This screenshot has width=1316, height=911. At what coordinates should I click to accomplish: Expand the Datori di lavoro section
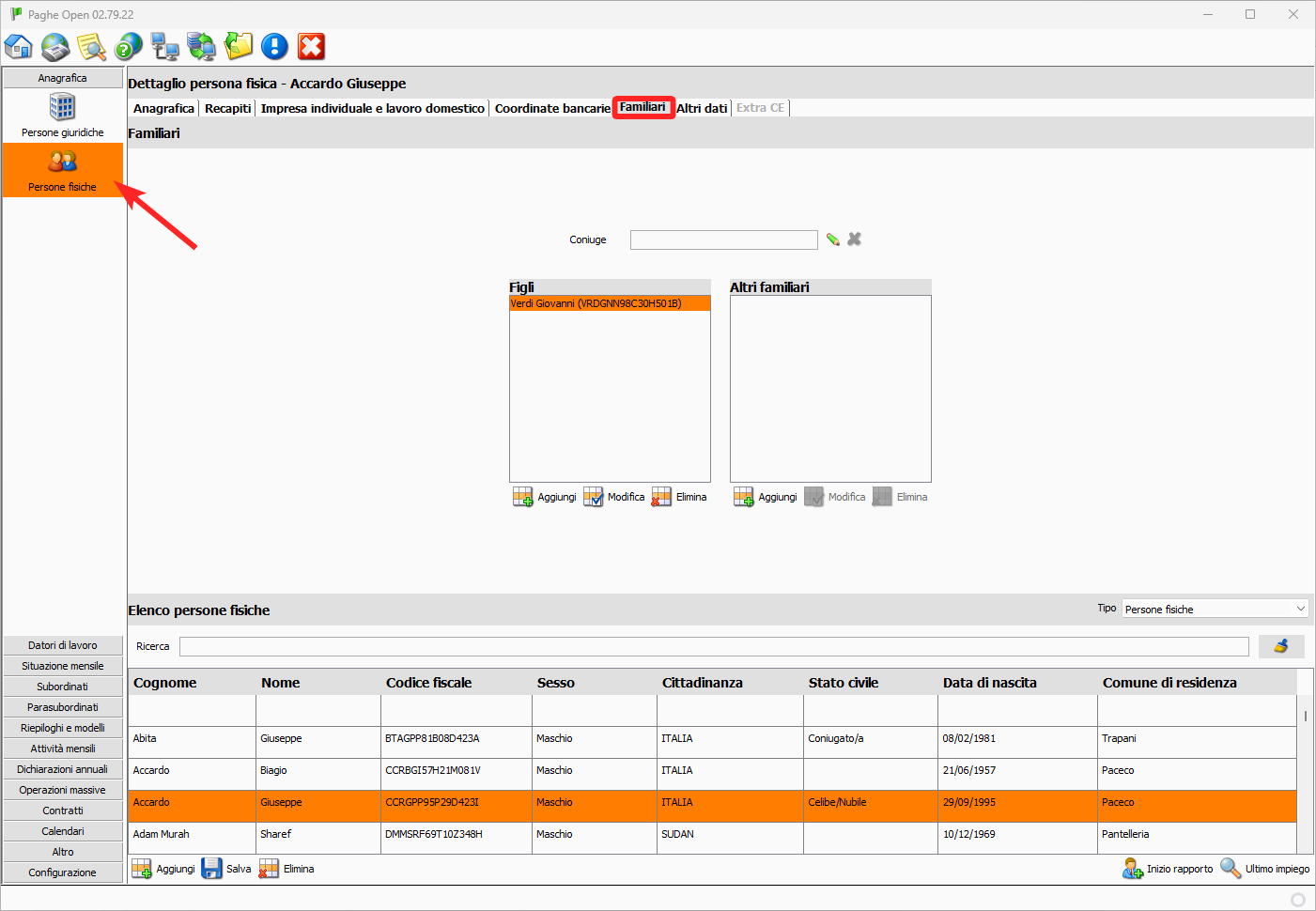63,645
